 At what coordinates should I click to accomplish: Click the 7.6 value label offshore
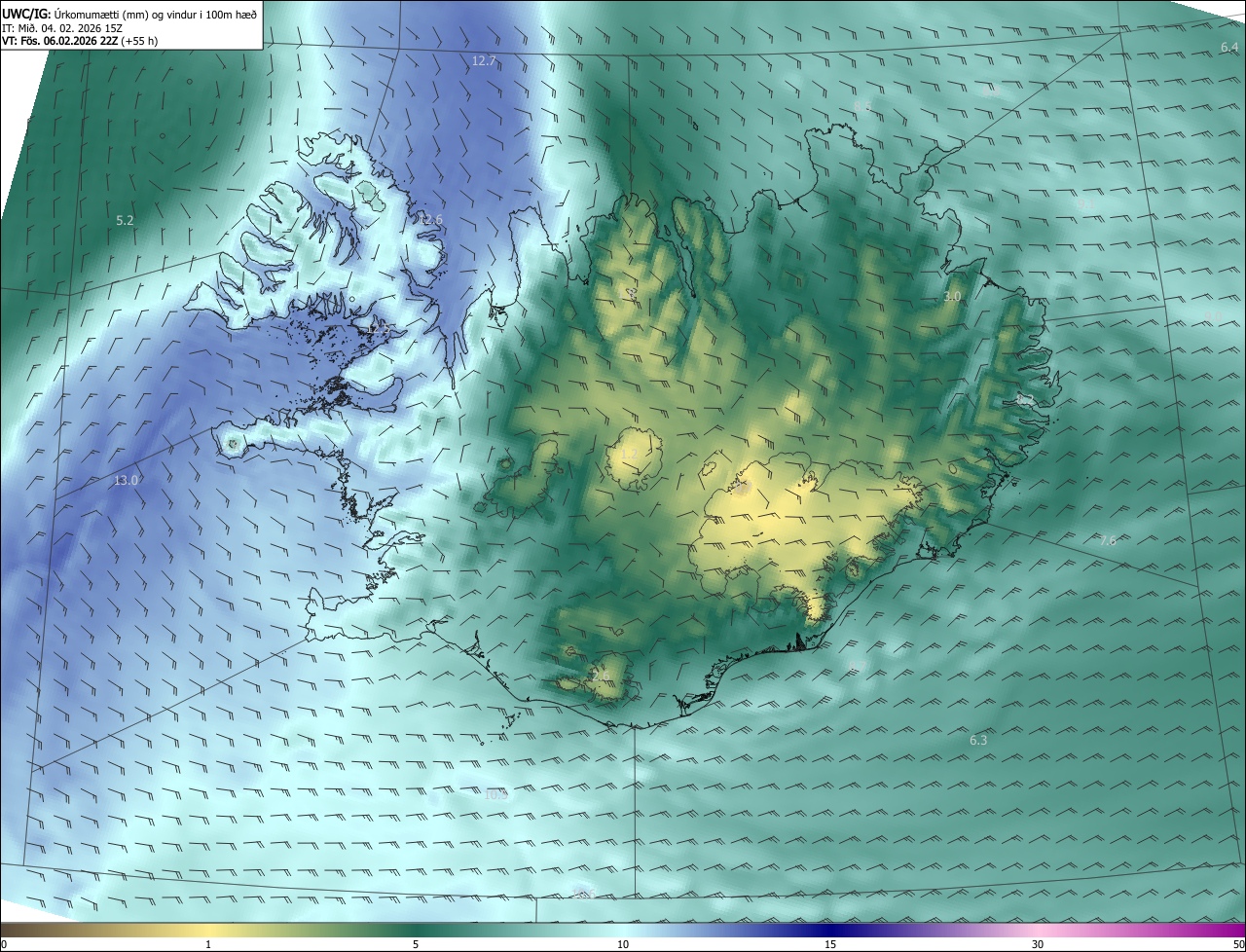click(1108, 541)
